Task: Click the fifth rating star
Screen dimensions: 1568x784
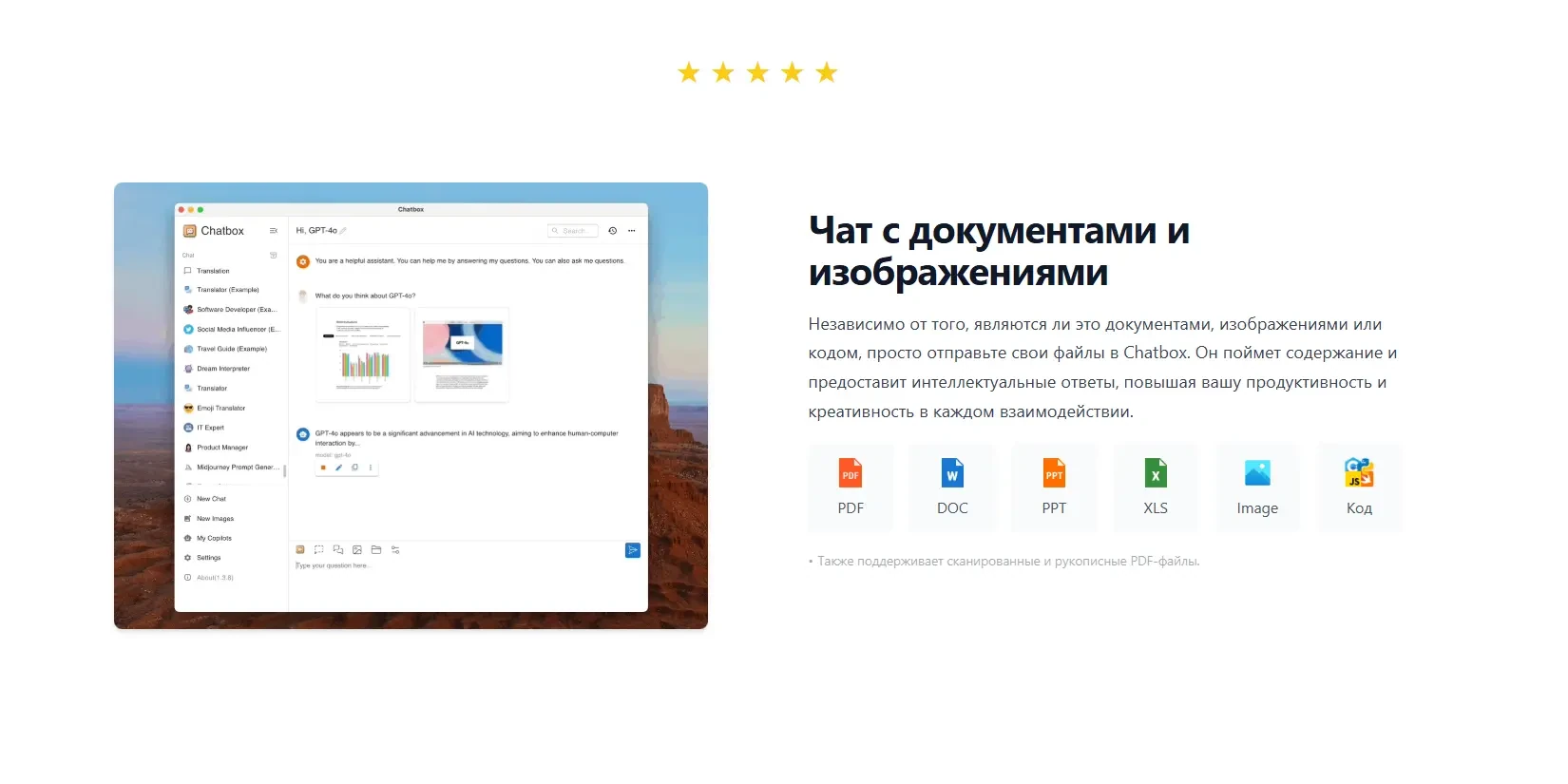Action: coord(827,72)
